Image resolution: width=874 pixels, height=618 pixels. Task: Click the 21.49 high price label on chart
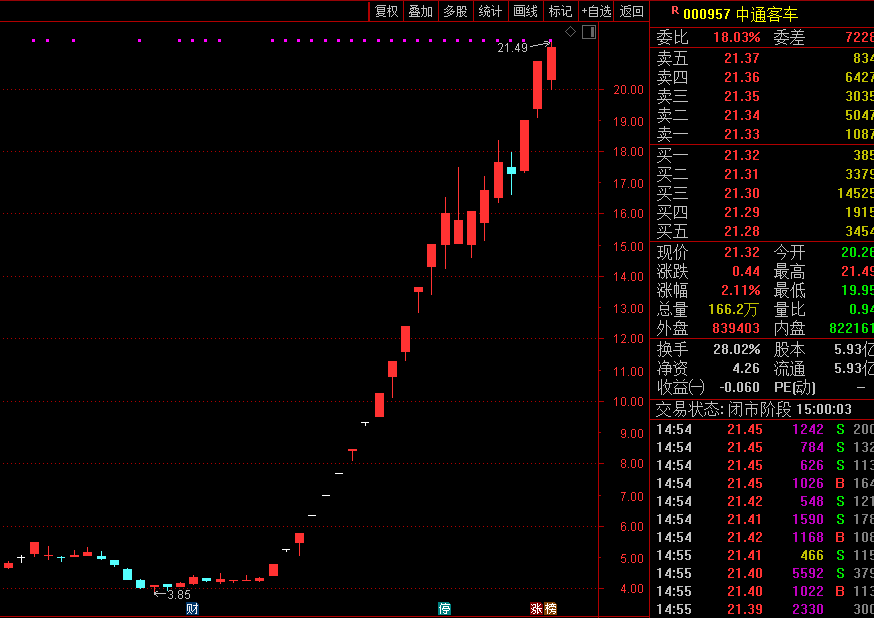[512, 48]
